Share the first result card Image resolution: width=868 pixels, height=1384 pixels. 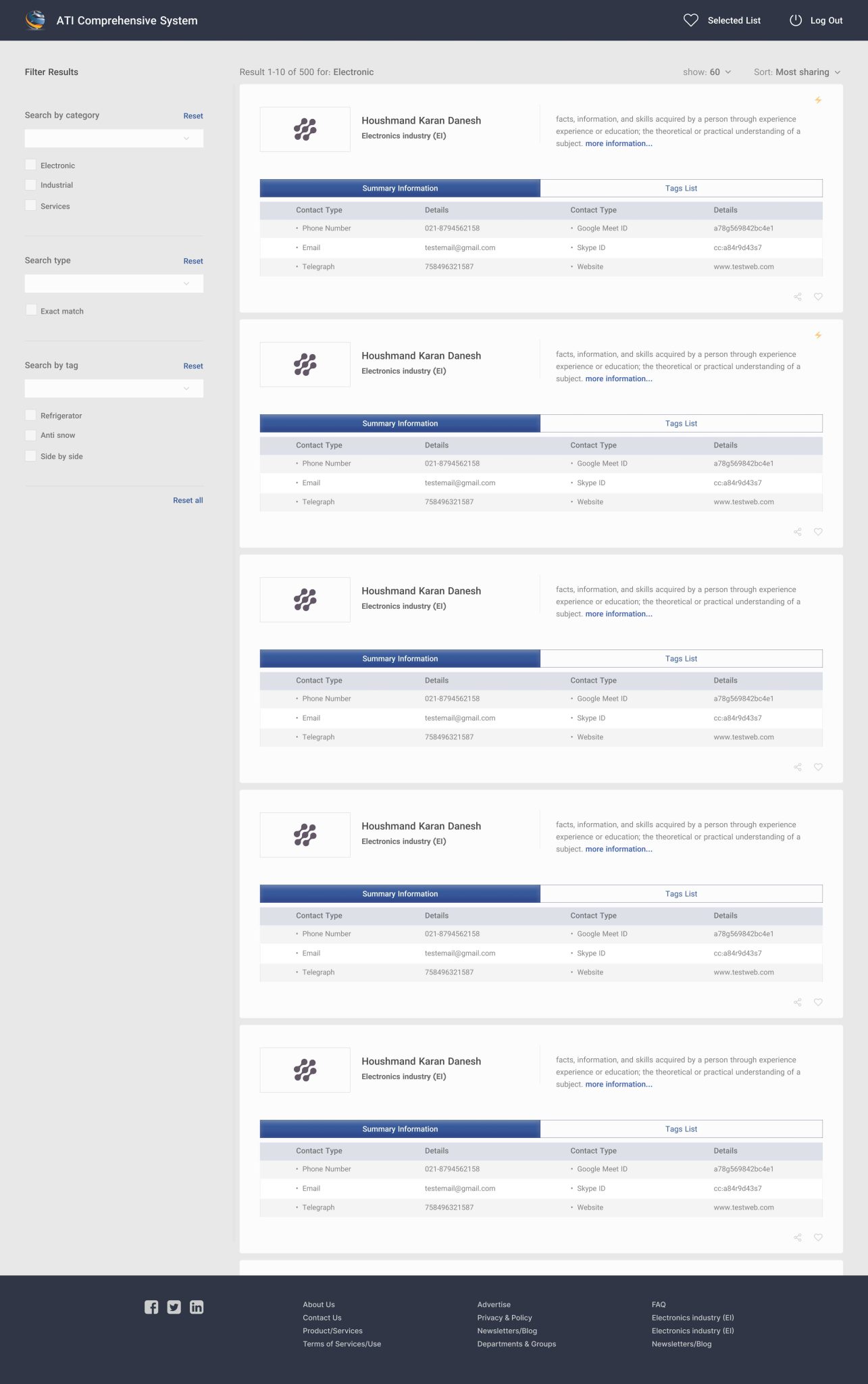pyautogui.click(x=798, y=297)
